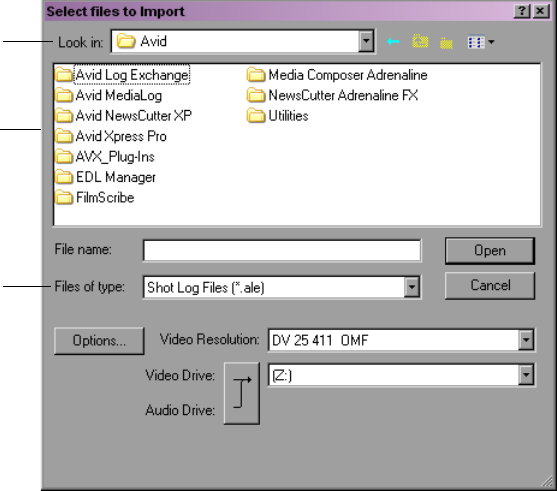Click the cyan back arrow icon
Viewport: 557px width, 491px height.
coord(393,42)
